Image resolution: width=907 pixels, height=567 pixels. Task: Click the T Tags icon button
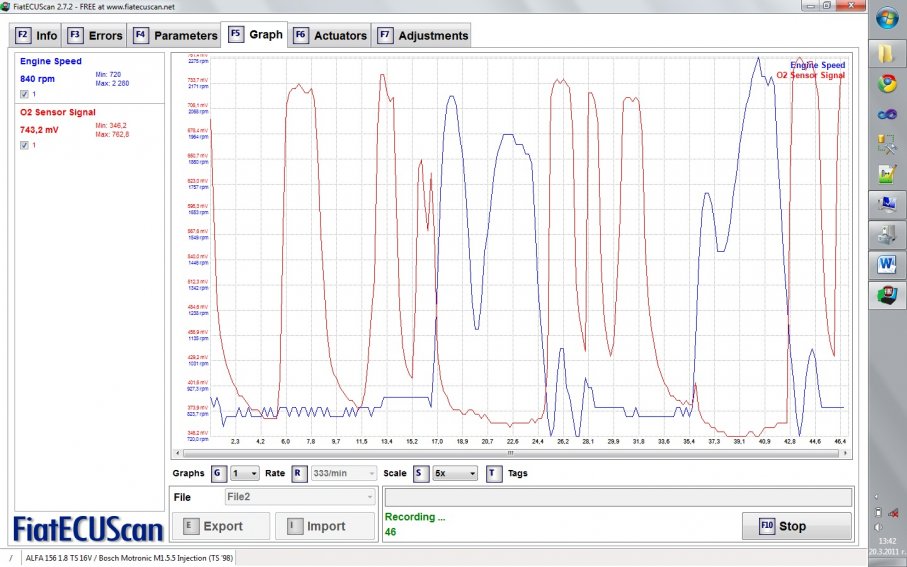click(x=494, y=473)
